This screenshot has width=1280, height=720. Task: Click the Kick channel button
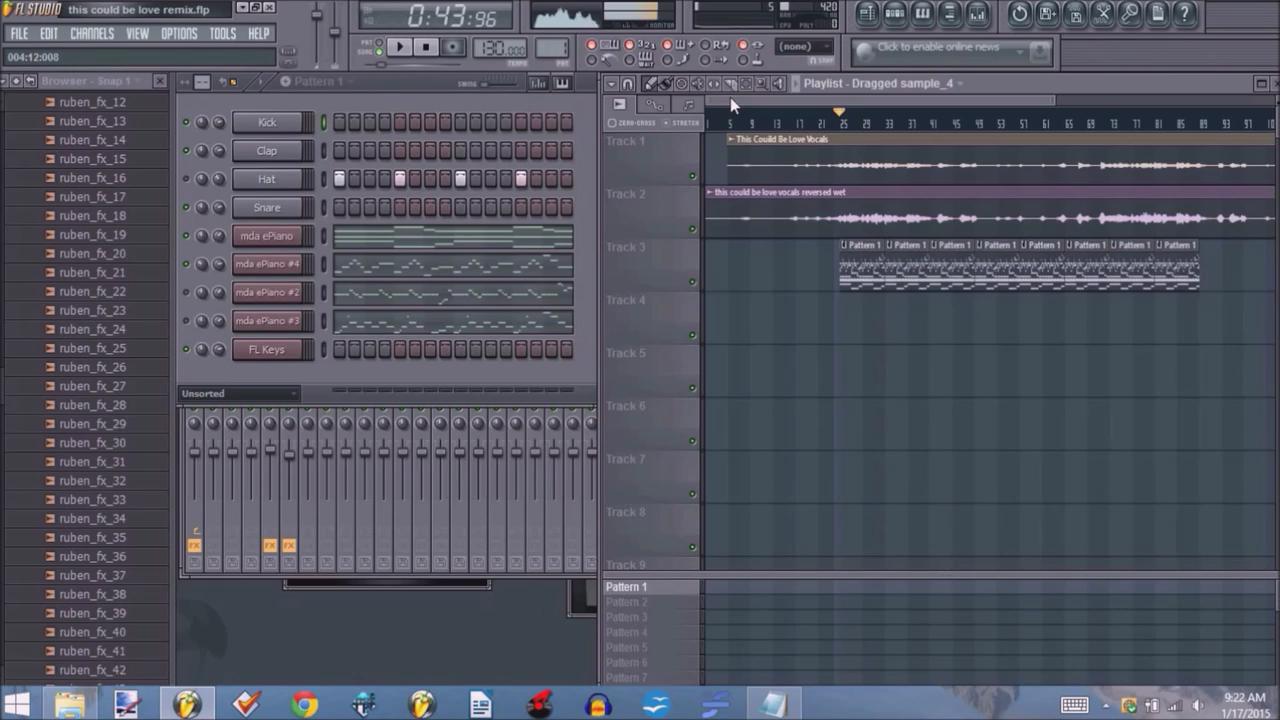click(267, 123)
